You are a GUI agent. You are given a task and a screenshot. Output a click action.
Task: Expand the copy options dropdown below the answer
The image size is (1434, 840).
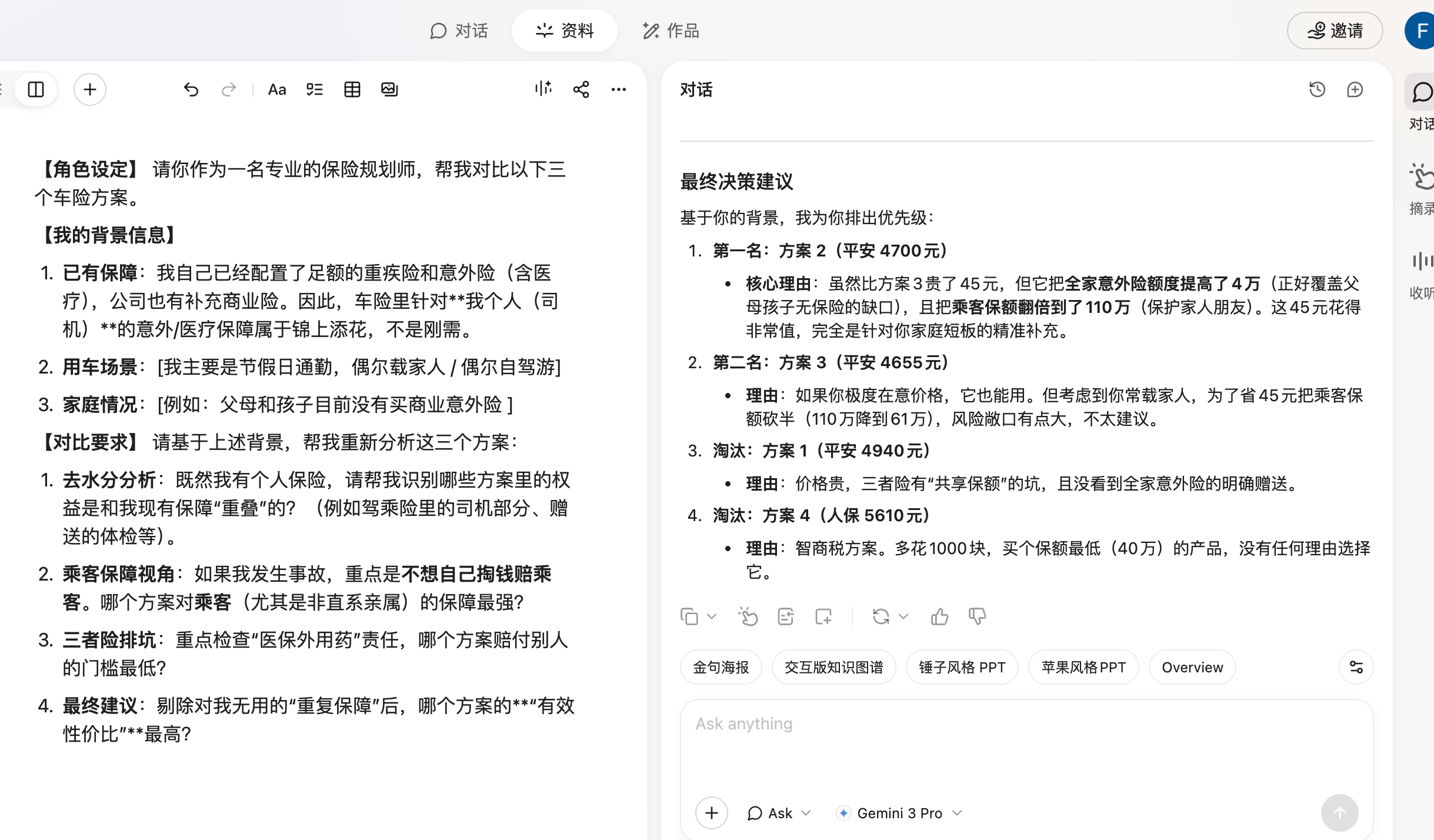pyautogui.click(x=712, y=616)
